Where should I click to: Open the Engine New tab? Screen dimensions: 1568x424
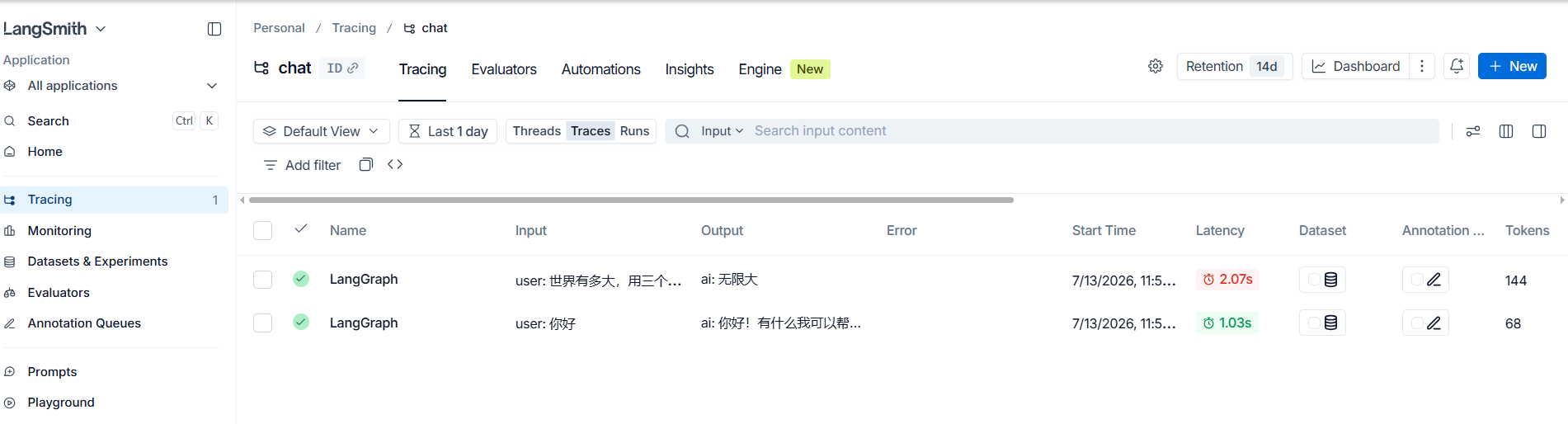(784, 69)
